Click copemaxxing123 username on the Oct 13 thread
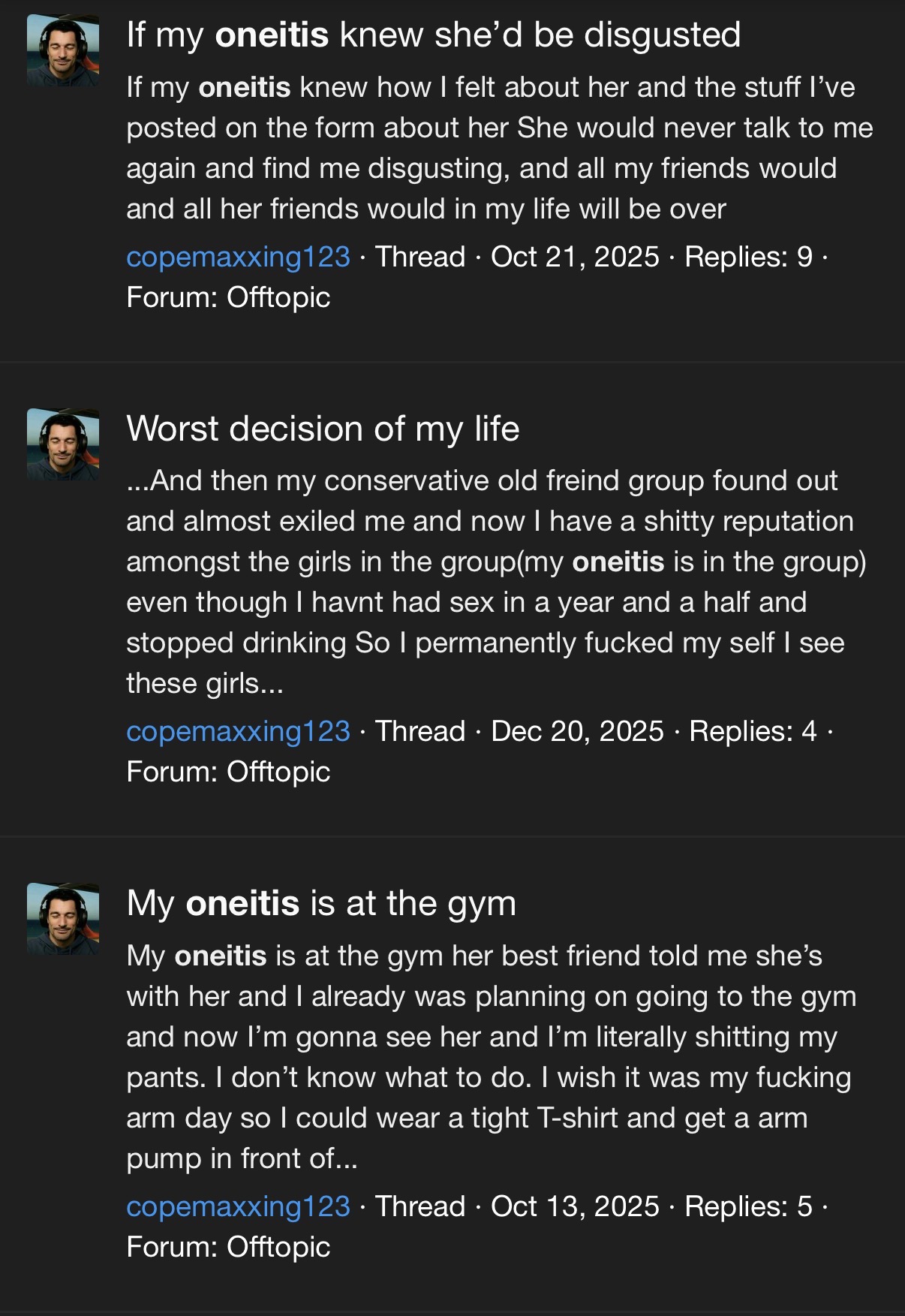 tap(238, 1206)
